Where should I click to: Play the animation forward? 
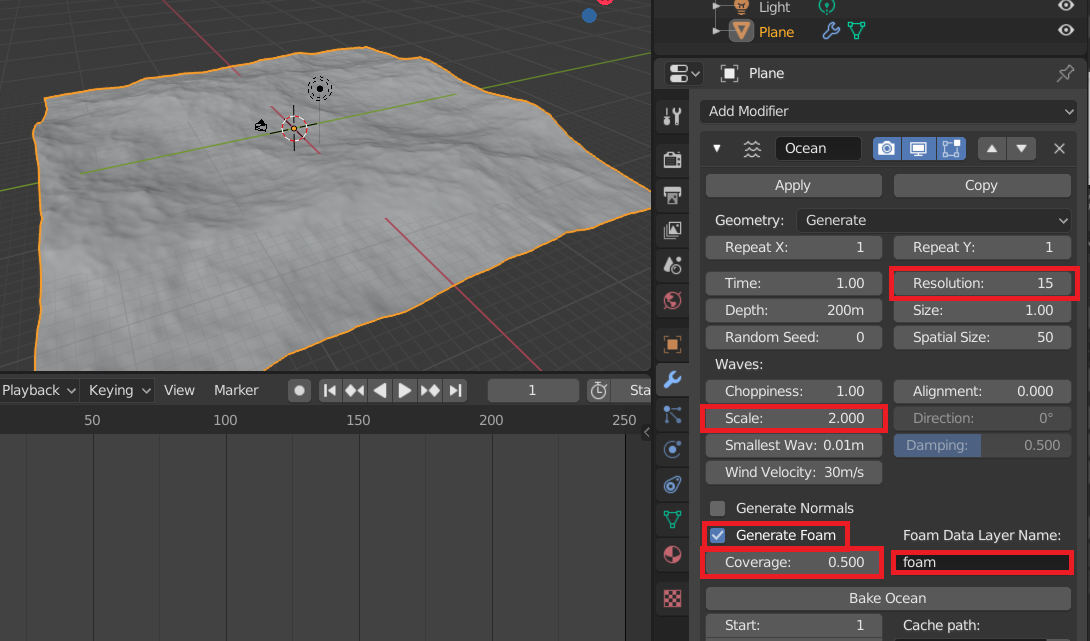tap(405, 391)
